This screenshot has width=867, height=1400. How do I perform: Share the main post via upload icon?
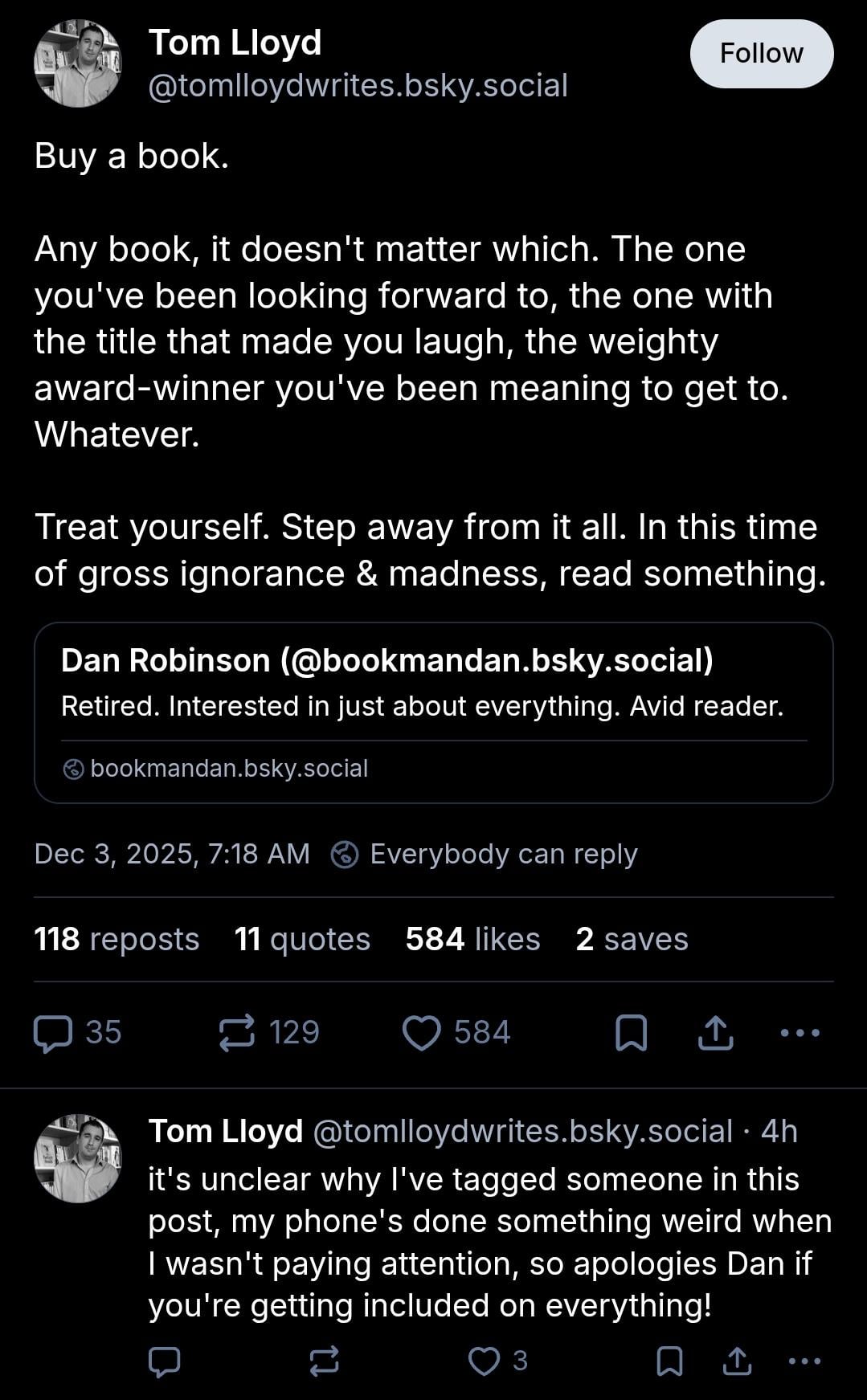715,1033
